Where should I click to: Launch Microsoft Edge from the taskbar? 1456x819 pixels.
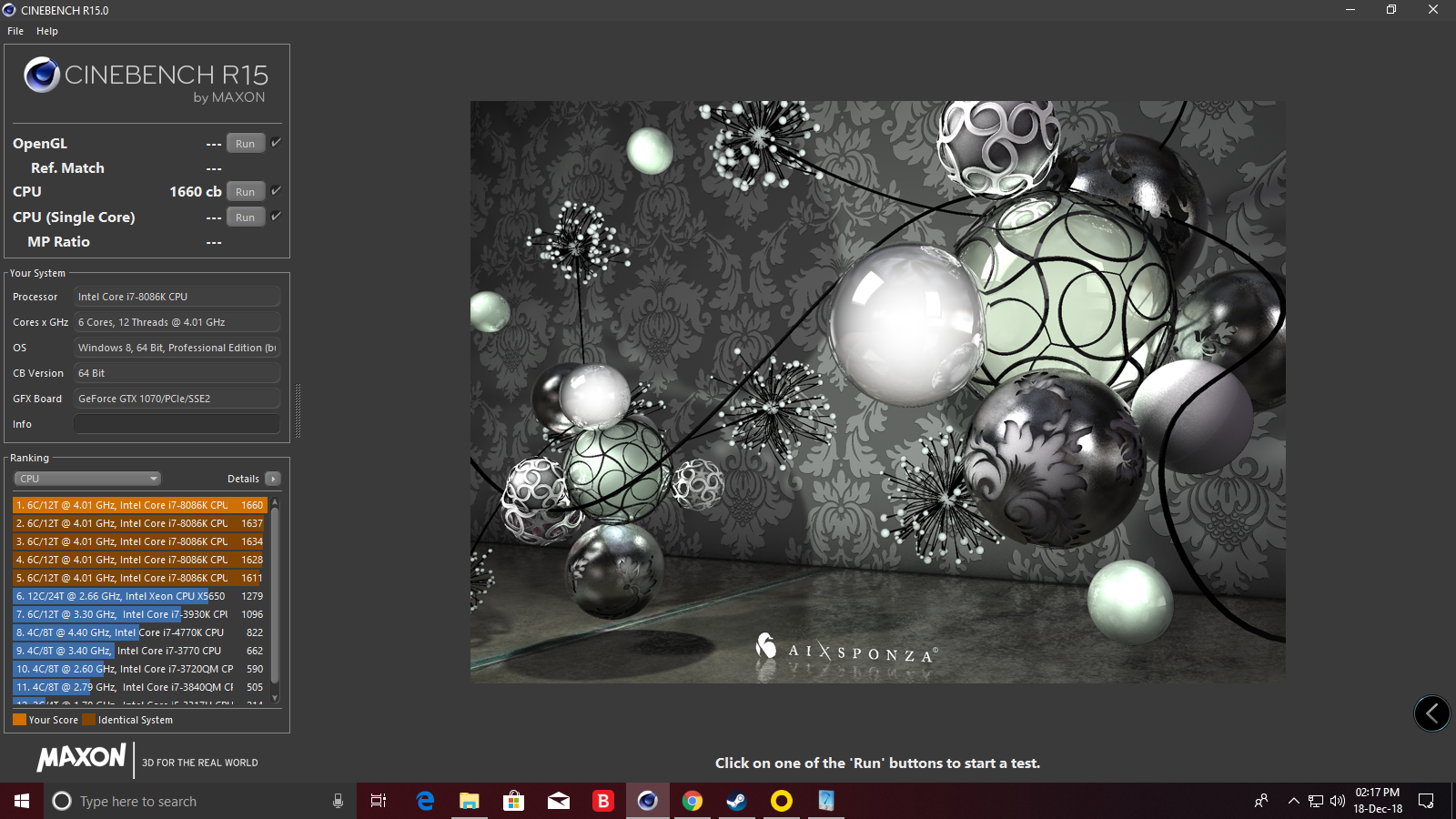click(x=424, y=801)
